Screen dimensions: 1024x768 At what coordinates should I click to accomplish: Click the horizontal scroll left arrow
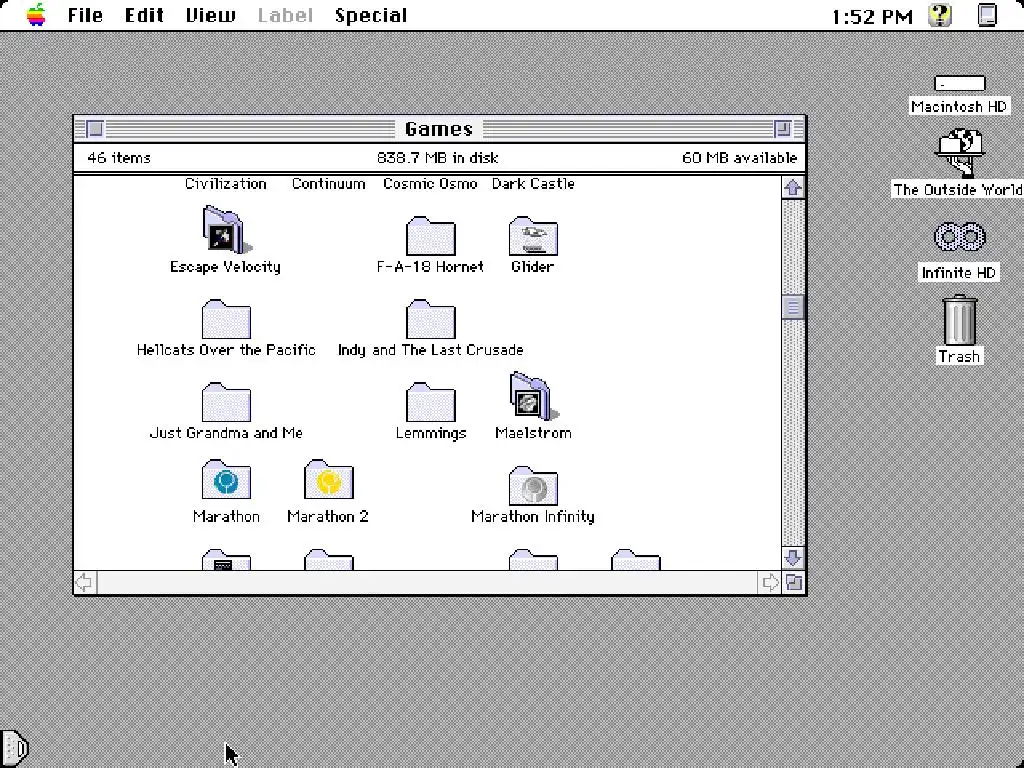(84, 582)
